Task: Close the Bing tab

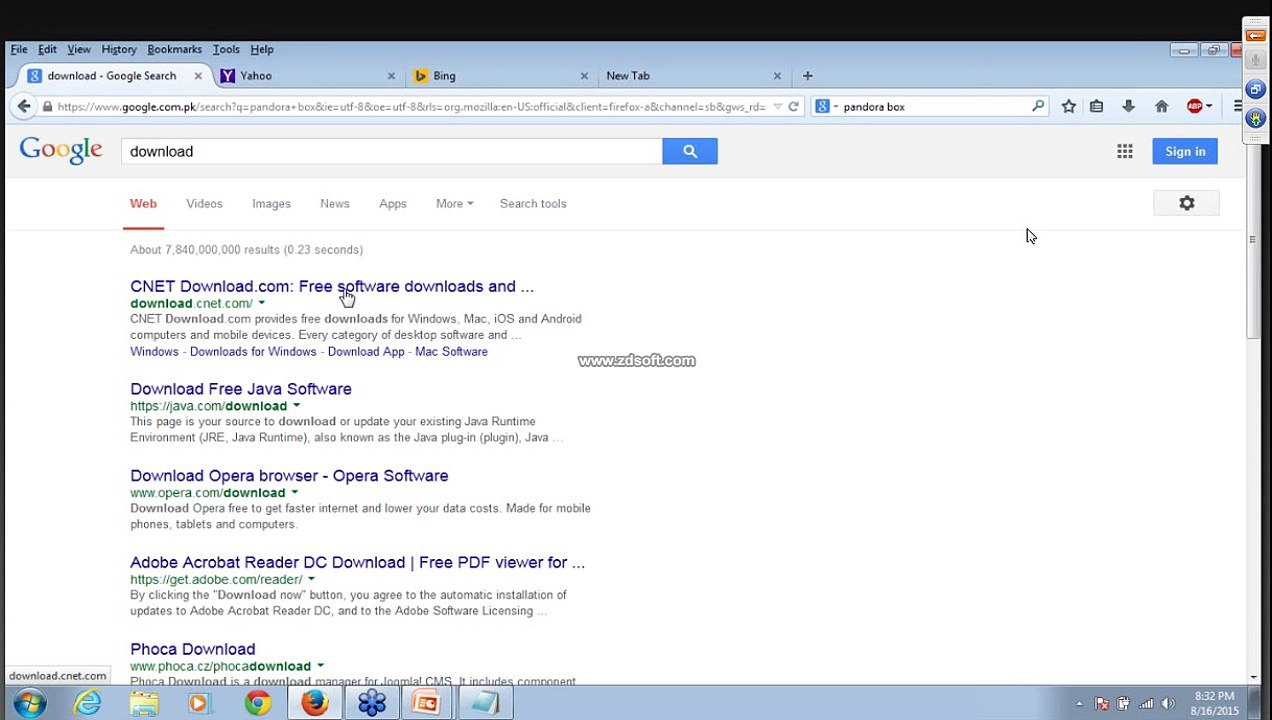Action: [584, 75]
